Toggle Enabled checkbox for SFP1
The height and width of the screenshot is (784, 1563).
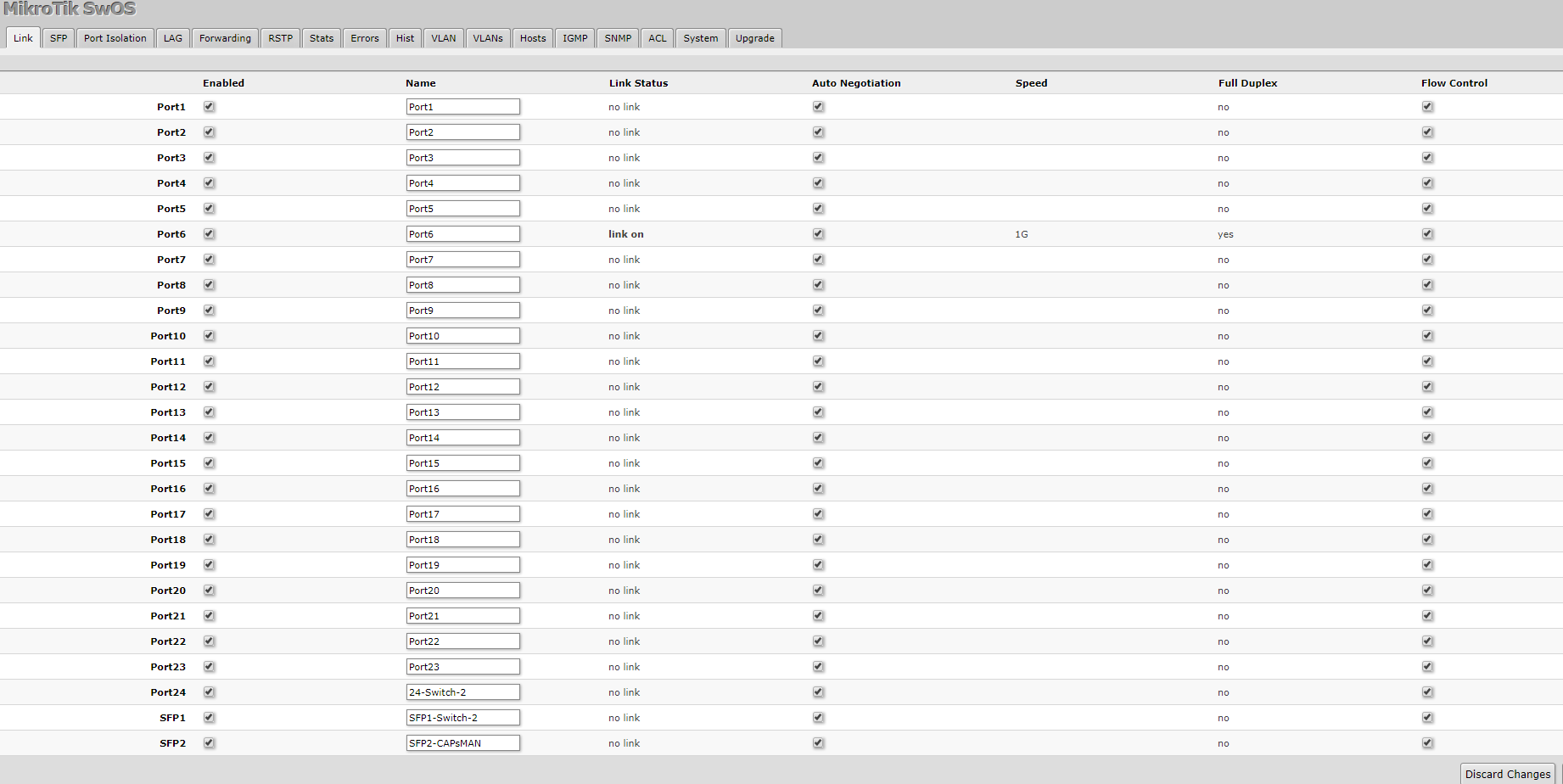210,718
